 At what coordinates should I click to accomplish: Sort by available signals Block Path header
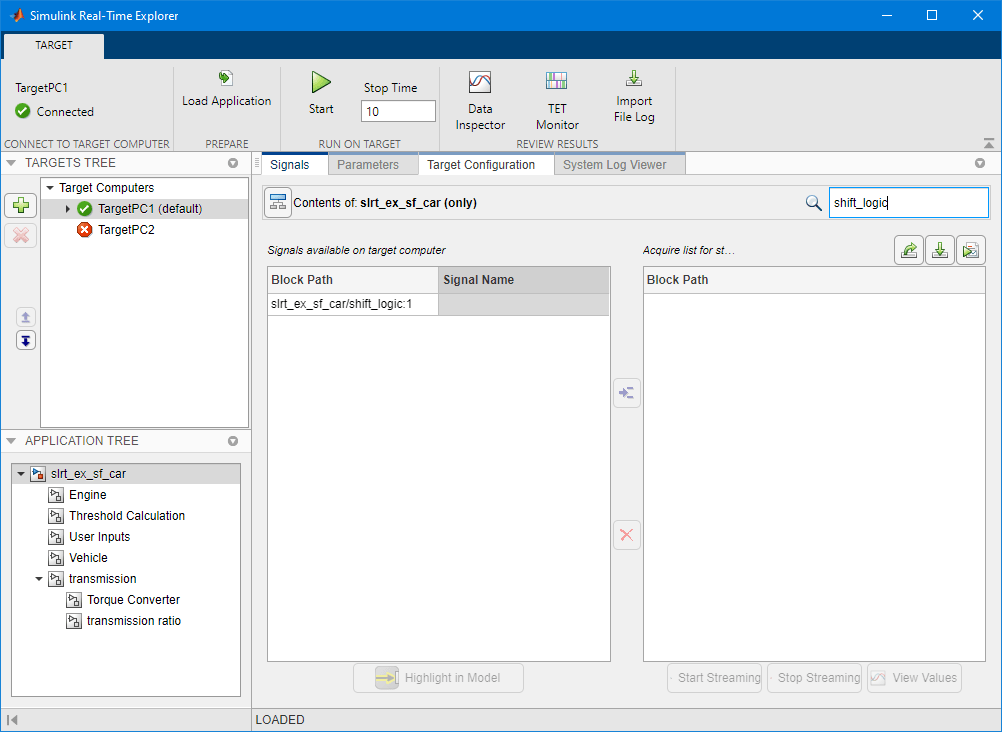353,280
